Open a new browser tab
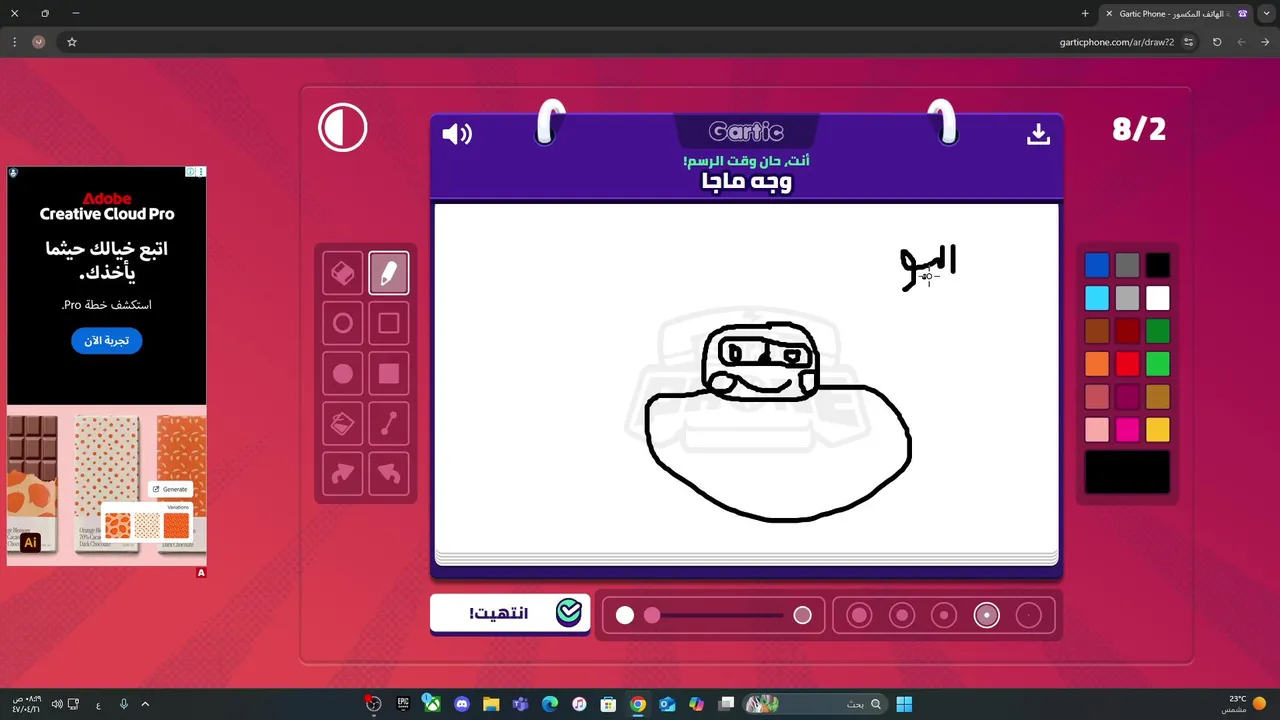Image resolution: width=1280 pixels, height=720 pixels. (x=1085, y=14)
